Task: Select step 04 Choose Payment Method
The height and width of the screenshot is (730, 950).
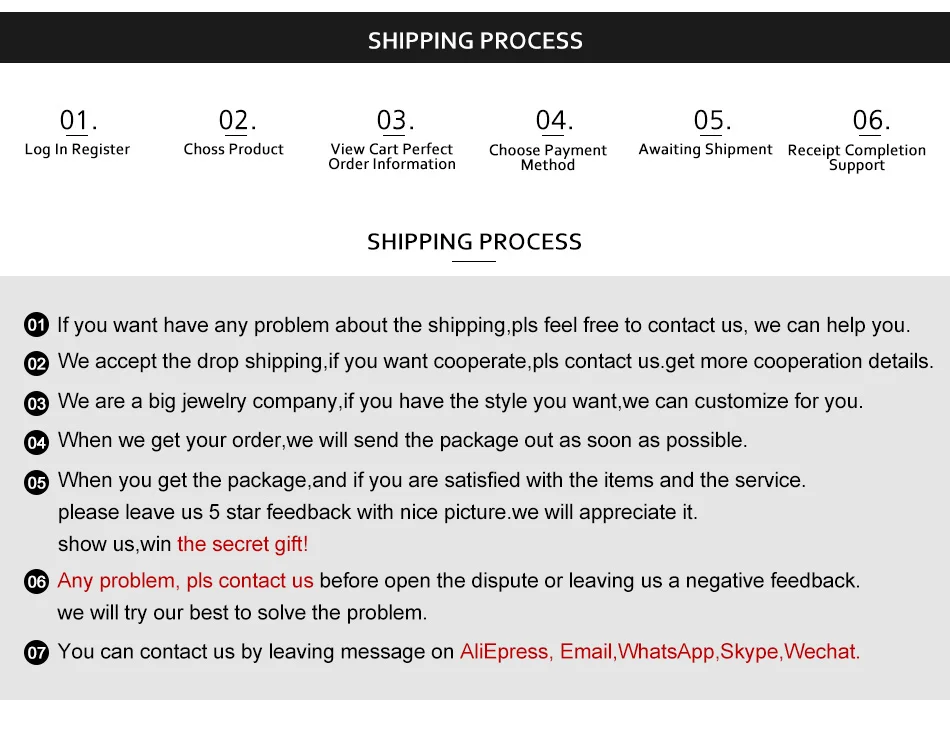Action: (x=548, y=140)
